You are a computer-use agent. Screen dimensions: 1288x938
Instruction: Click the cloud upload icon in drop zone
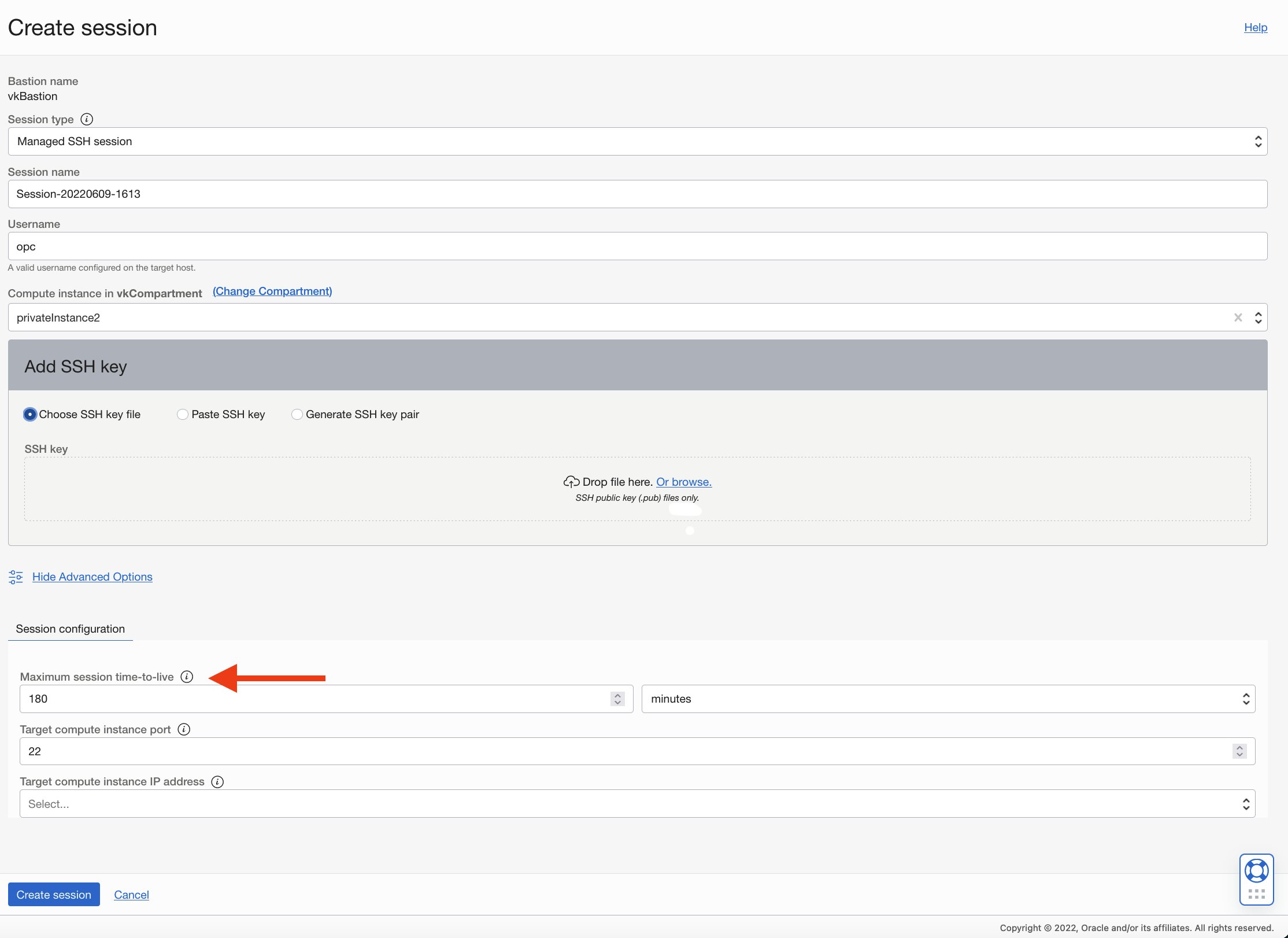pyautogui.click(x=571, y=482)
